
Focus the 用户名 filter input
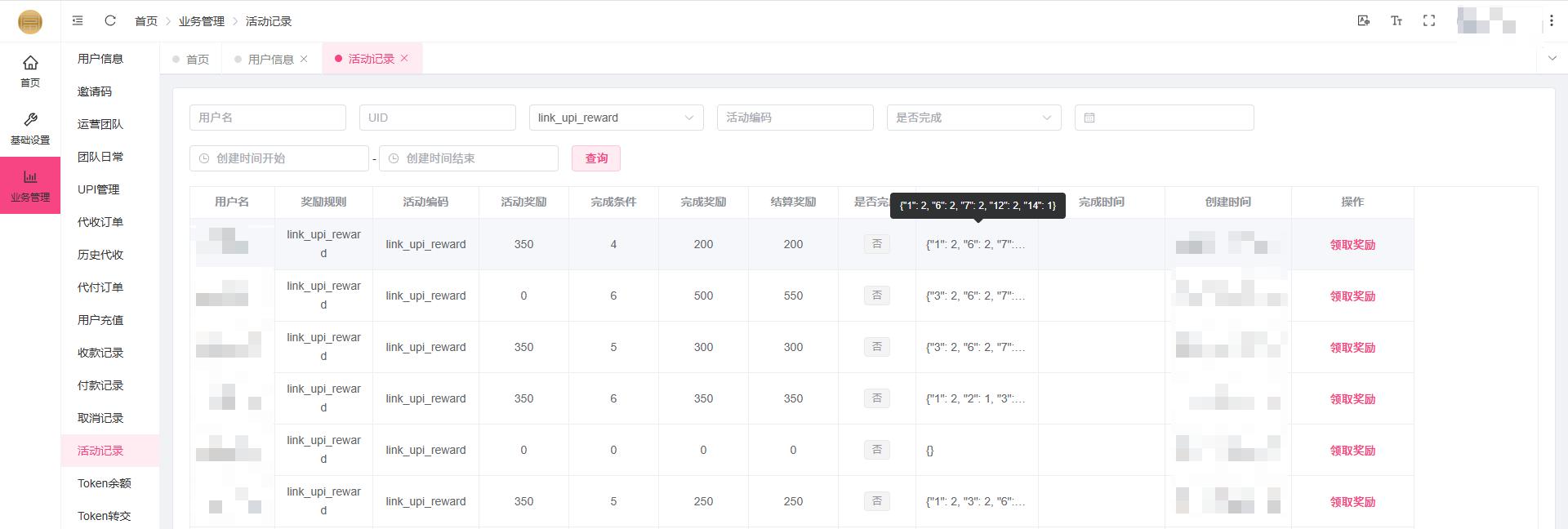pos(267,118)
